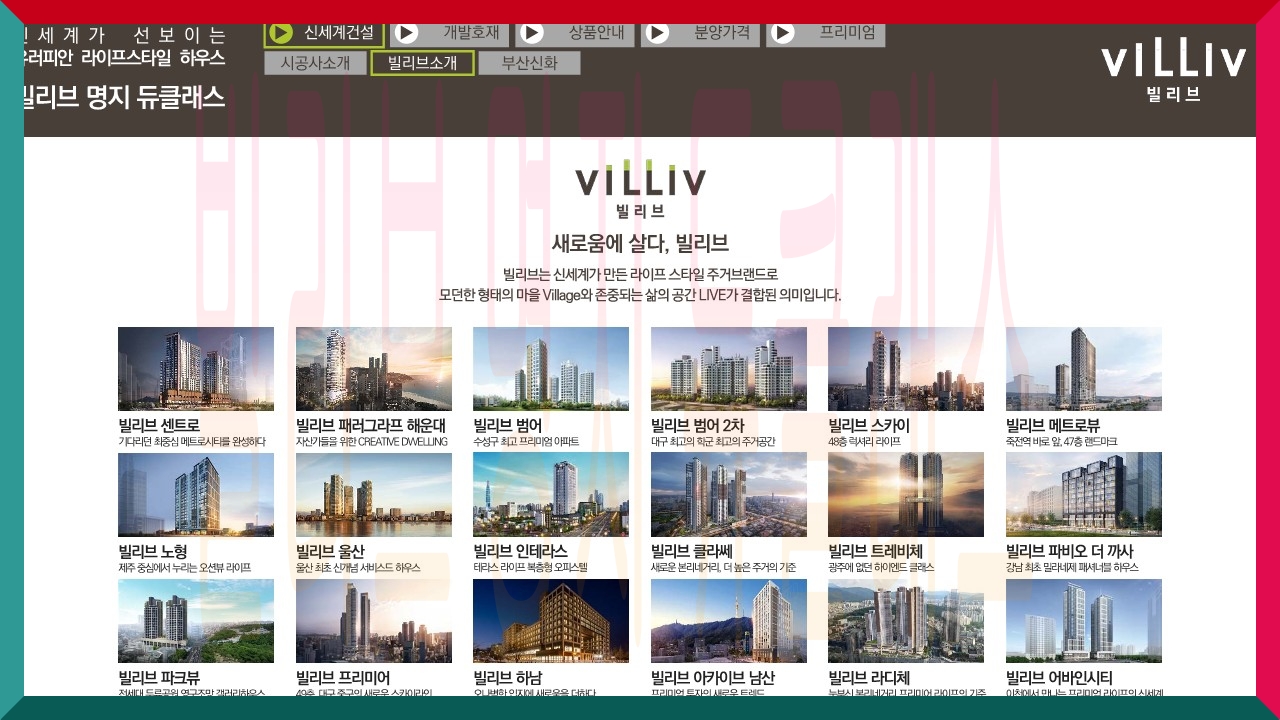Open the 빌리브 울산 thumbnail
Image resolution: width=1280 pixels, height=720 pixels.
pos(374,495)
